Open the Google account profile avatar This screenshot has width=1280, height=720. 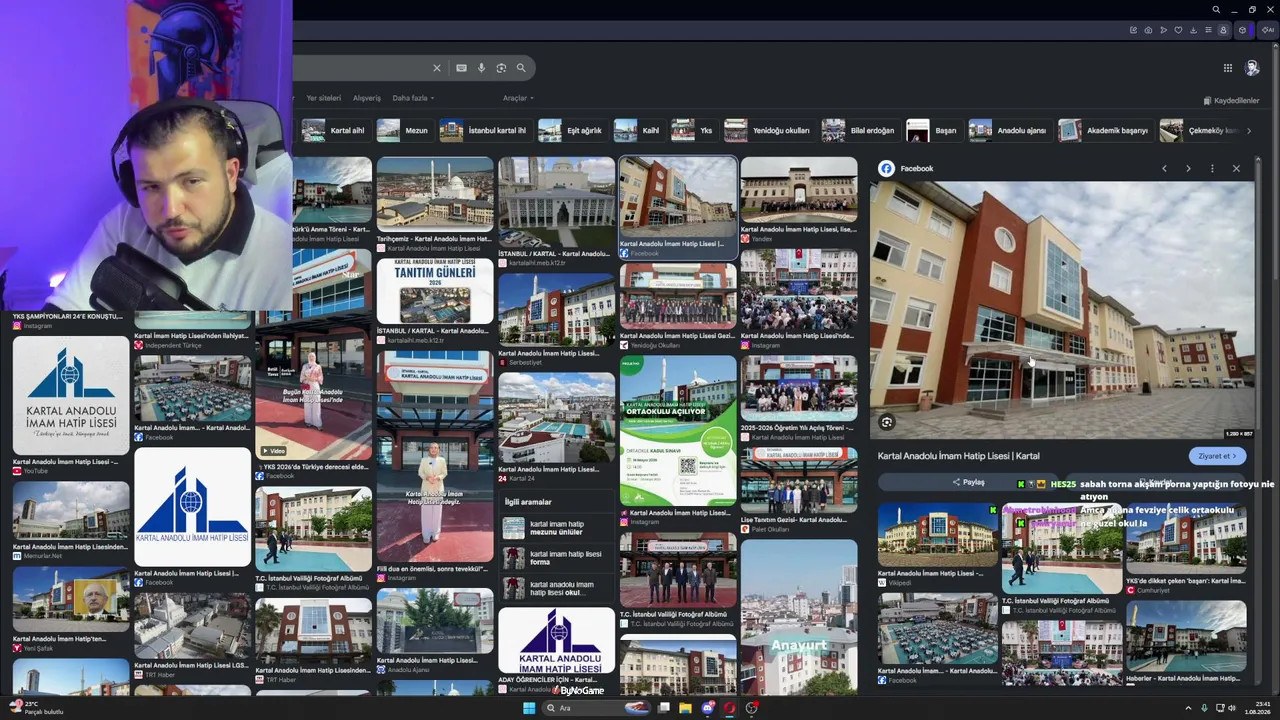pyautogui.click(x=1252, y=68)
